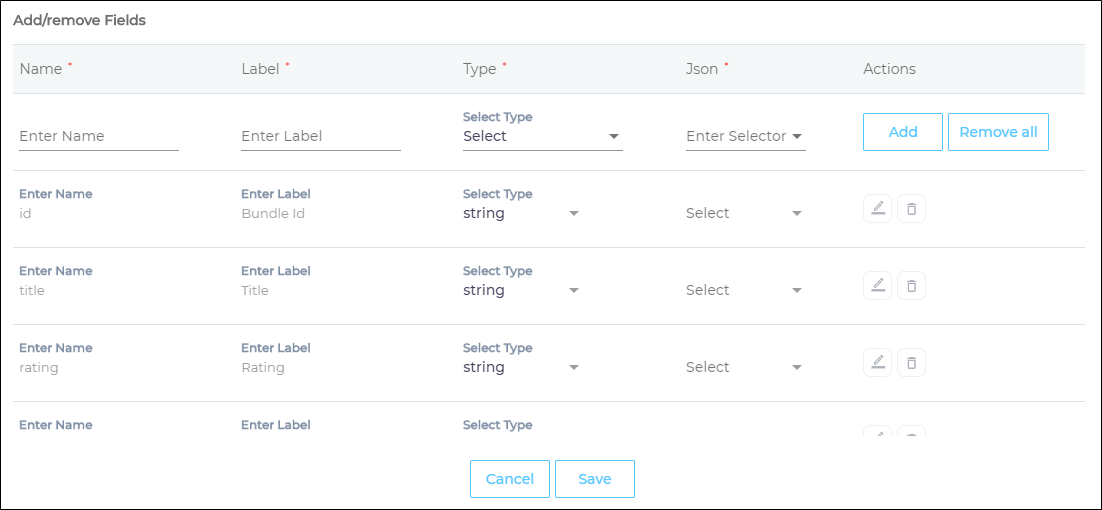The width and height of the screenshot is (1102, 510).
Task: Click into the Enter Label input field
Action: [320, 136]
